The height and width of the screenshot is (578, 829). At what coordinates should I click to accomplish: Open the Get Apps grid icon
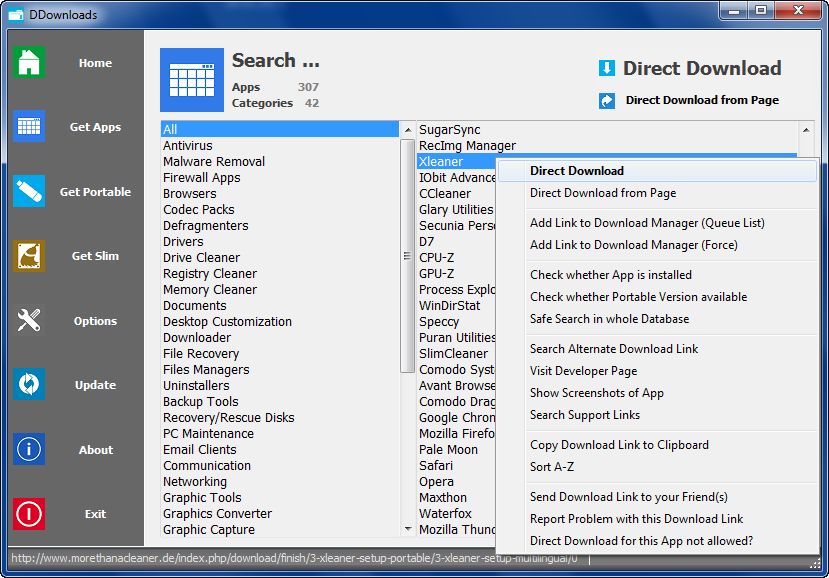tap(29, 127)
